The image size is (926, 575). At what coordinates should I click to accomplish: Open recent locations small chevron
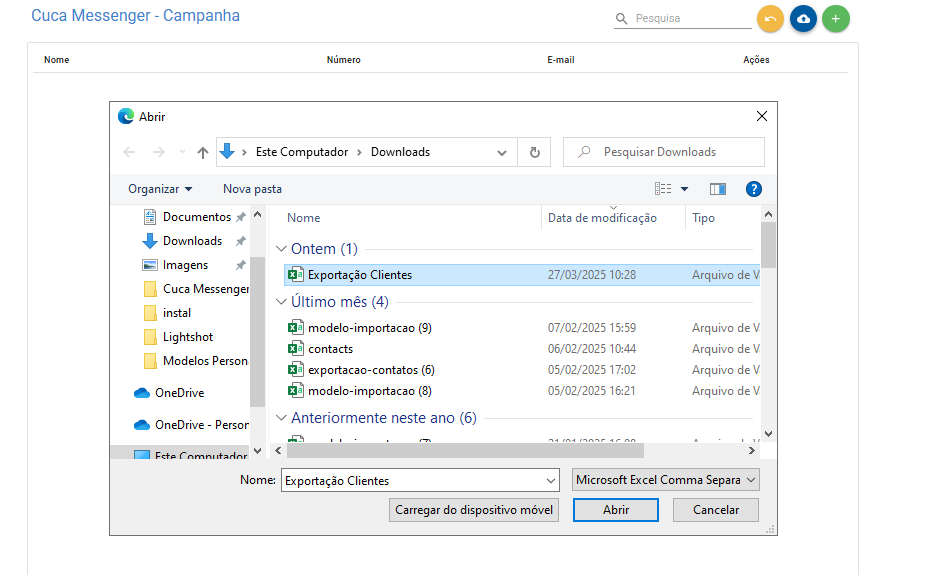coord(182,152)
